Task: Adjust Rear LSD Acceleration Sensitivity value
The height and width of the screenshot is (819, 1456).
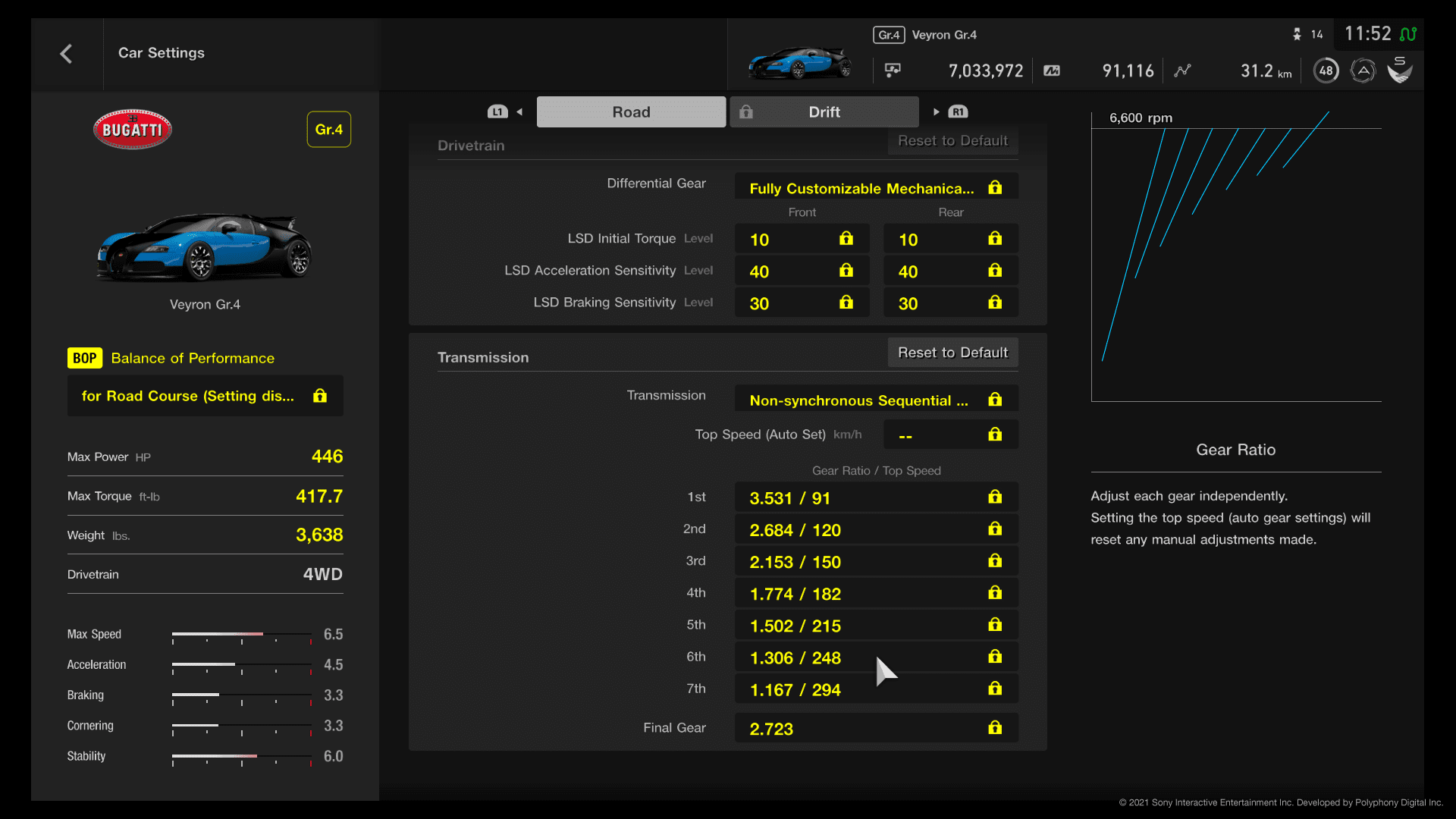Action: 950,271
